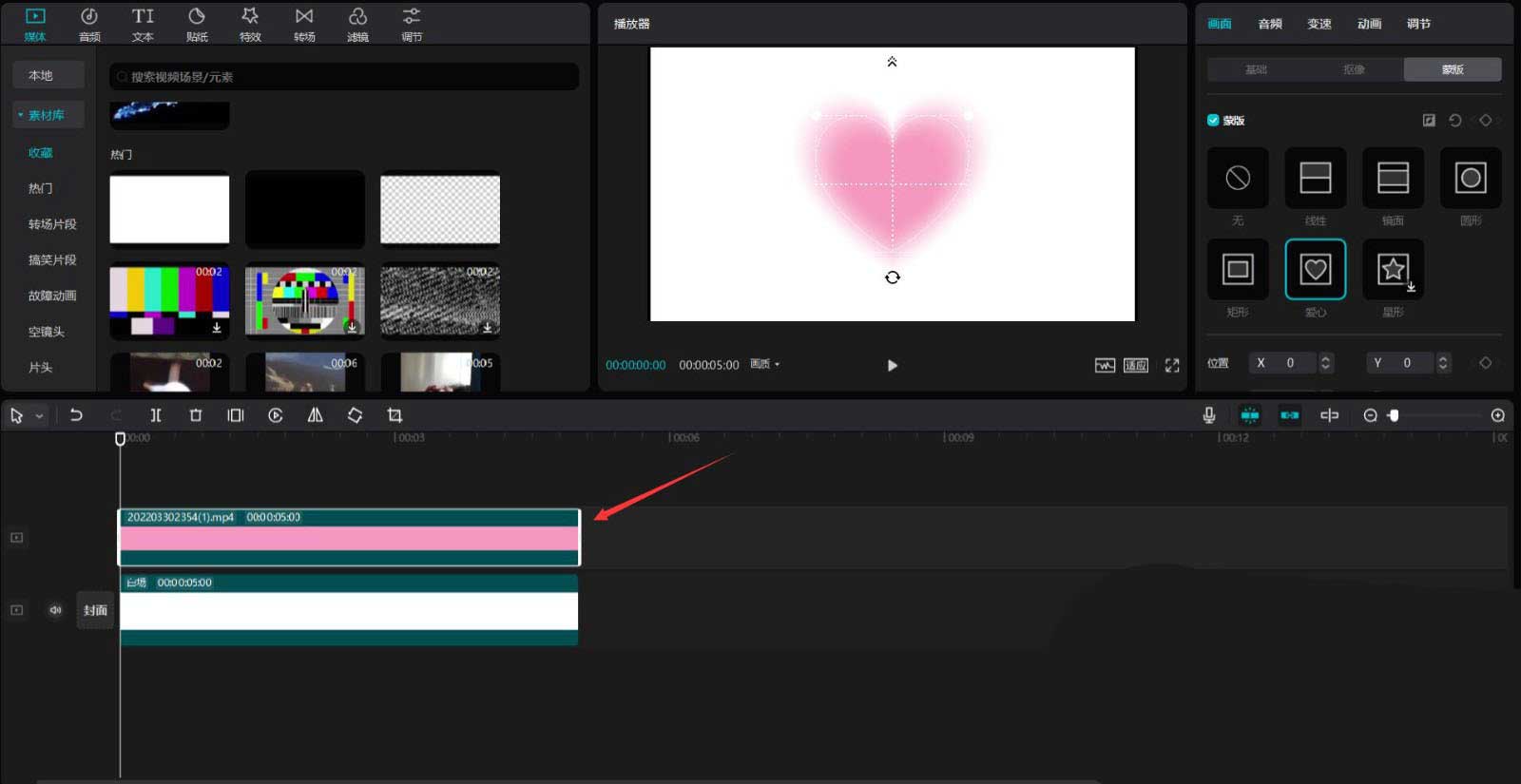This screenshot has width=1521, height=784.
Task: Open the selection tool dropdown arrow
Action: 39,416
